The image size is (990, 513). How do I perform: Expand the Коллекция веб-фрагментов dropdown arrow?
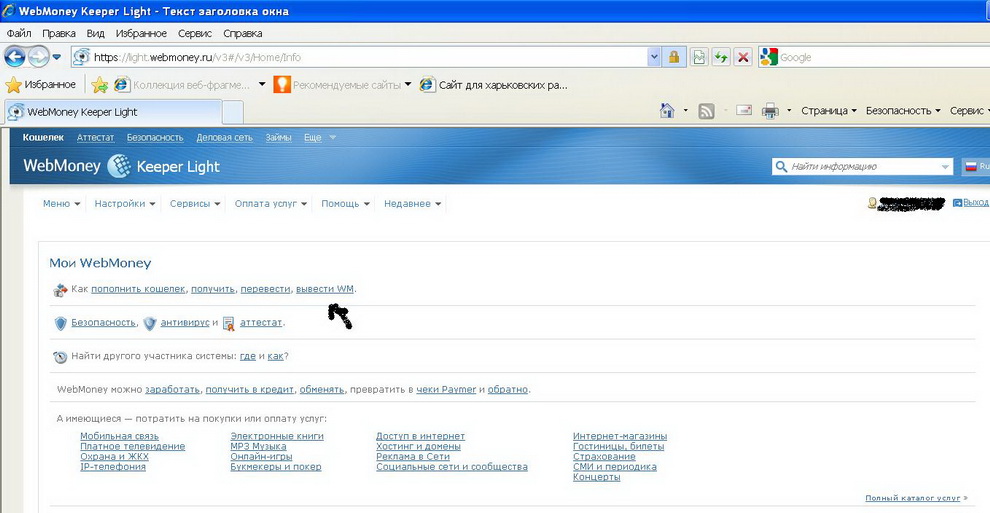(262, 84)
